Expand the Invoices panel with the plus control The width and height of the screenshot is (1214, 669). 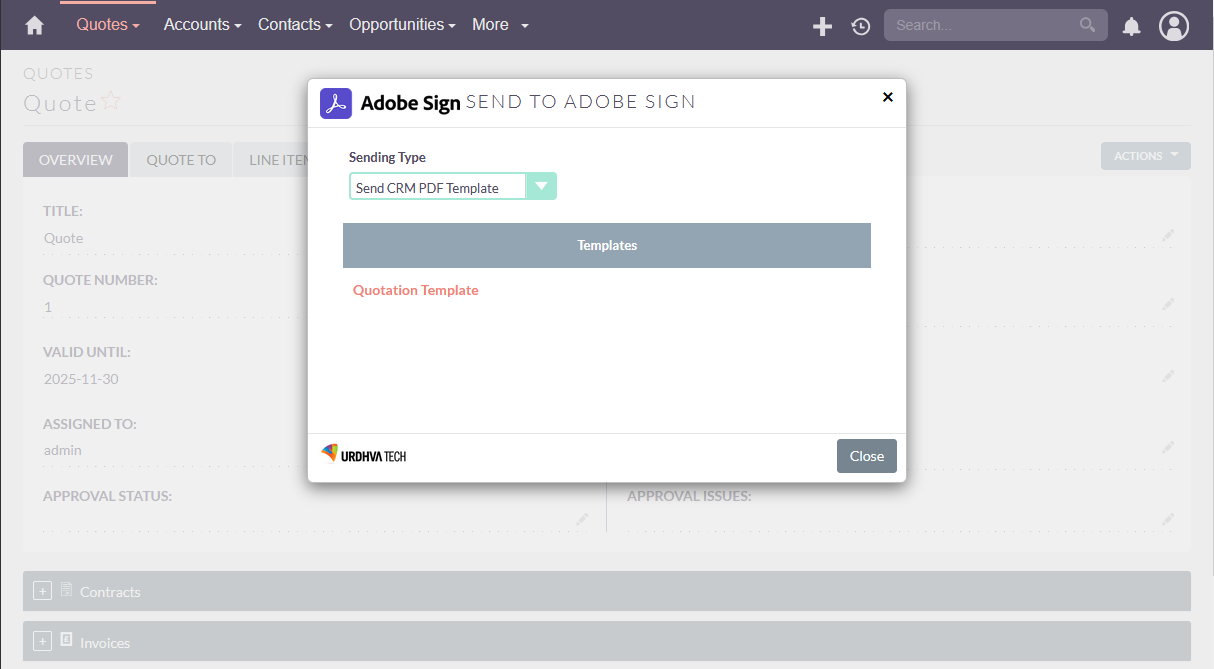point(42,641)
